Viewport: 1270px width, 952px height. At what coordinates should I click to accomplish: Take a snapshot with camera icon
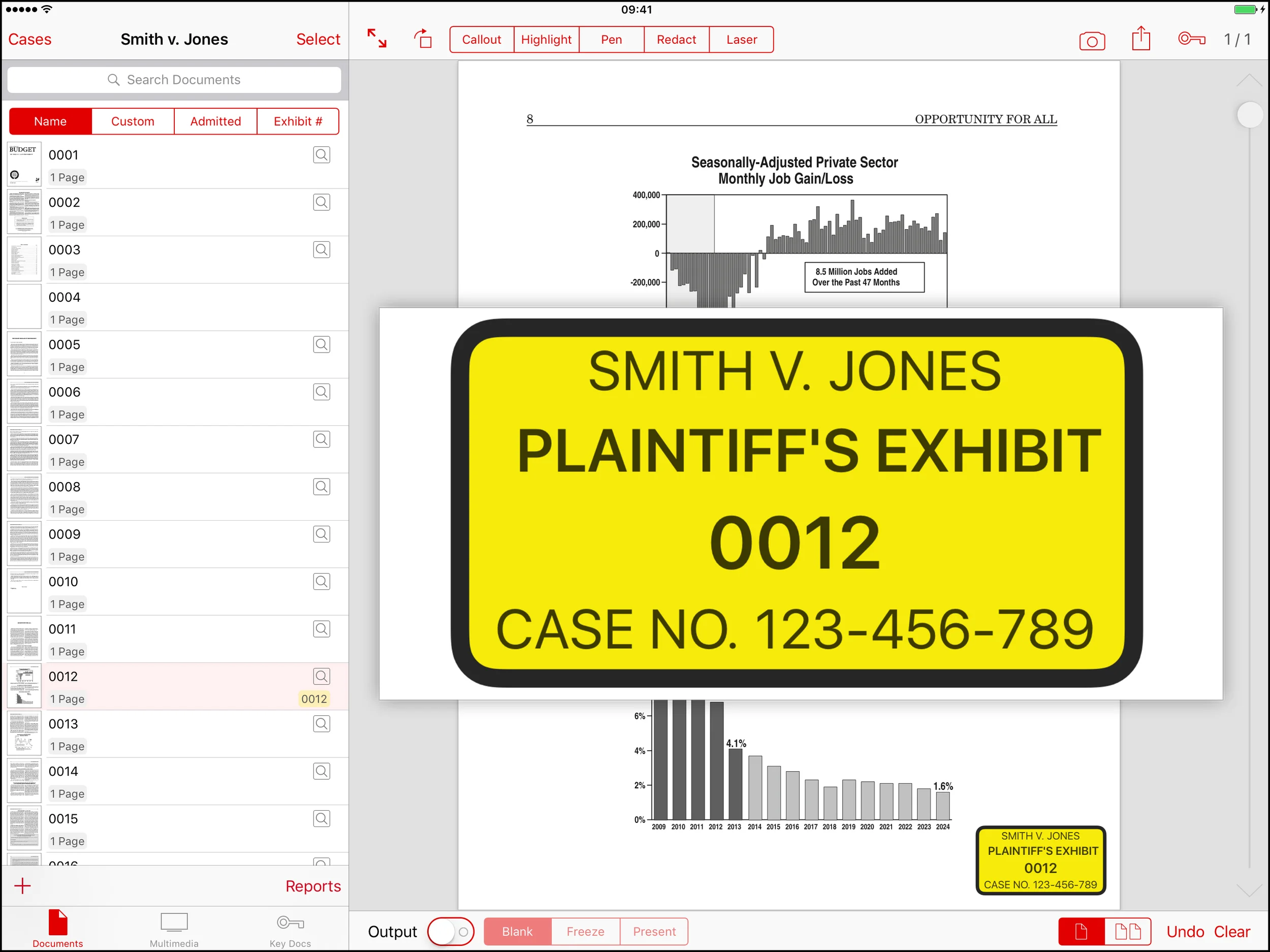pos(1092,41)
